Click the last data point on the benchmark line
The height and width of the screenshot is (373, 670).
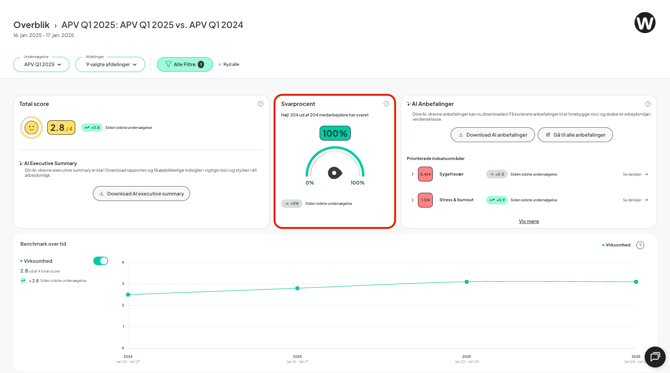[x=636, y=282]
